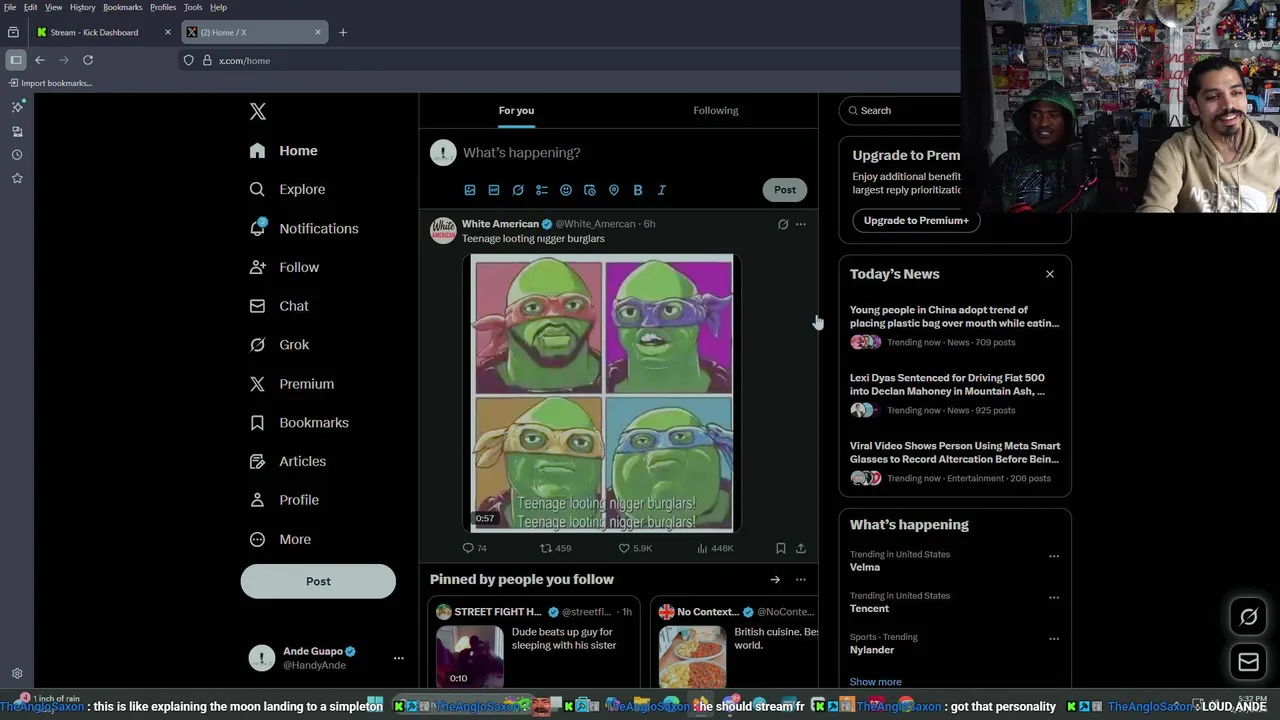Bookmark the White American post
Viewport: 1280px width, 720px height.
point(781,548)
